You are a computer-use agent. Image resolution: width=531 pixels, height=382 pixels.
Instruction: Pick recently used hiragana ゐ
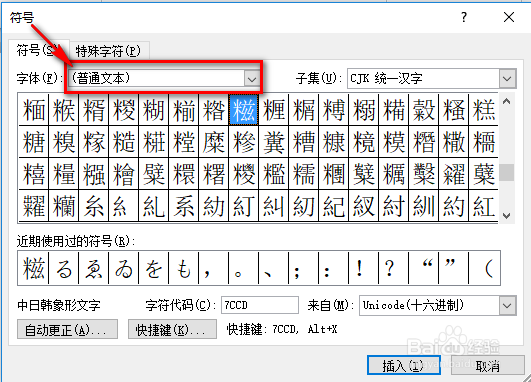(x=124, y=268)
